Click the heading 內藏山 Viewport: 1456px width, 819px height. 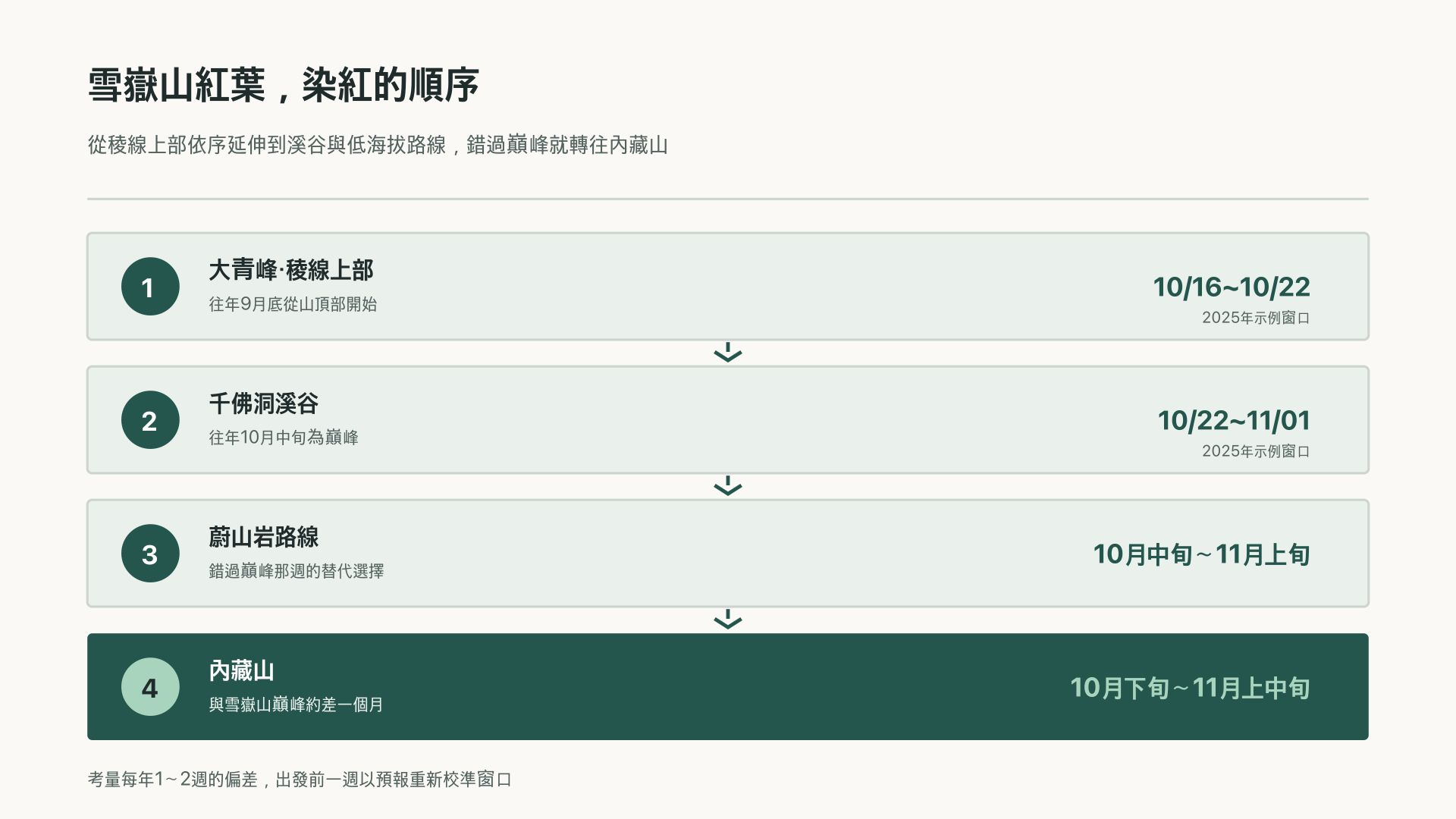click(x=242, y=670)
